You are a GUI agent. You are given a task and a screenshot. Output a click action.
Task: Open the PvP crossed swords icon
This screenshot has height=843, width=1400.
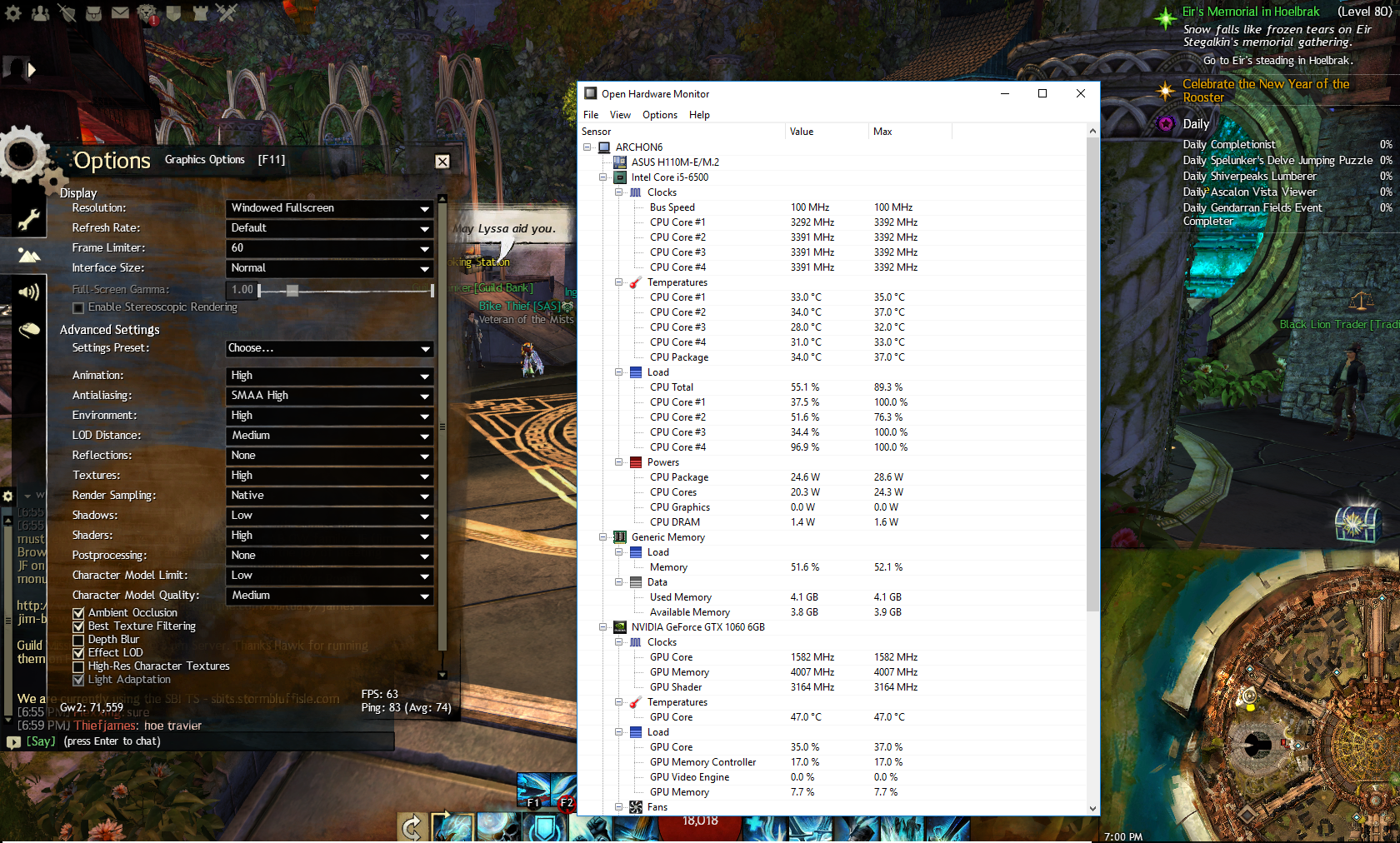point(227,12)
